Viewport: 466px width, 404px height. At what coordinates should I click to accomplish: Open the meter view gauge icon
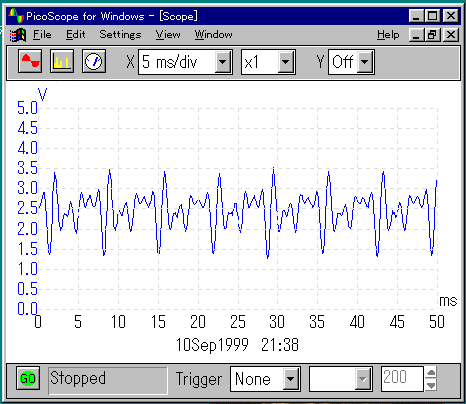click(x=94, y=61)
